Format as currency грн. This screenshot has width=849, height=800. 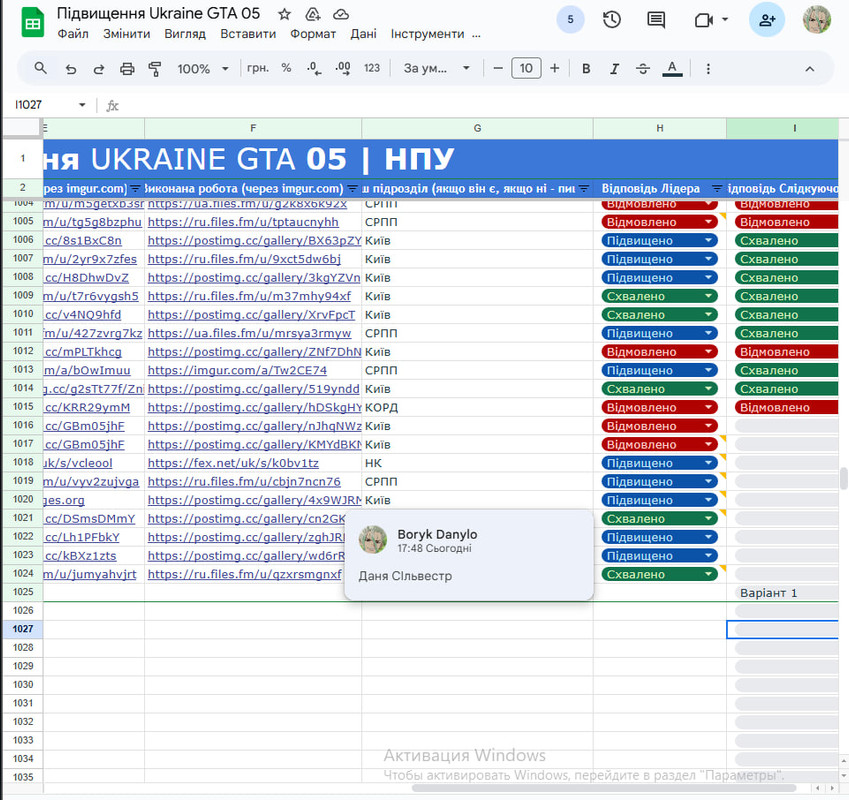click(258, 68)
